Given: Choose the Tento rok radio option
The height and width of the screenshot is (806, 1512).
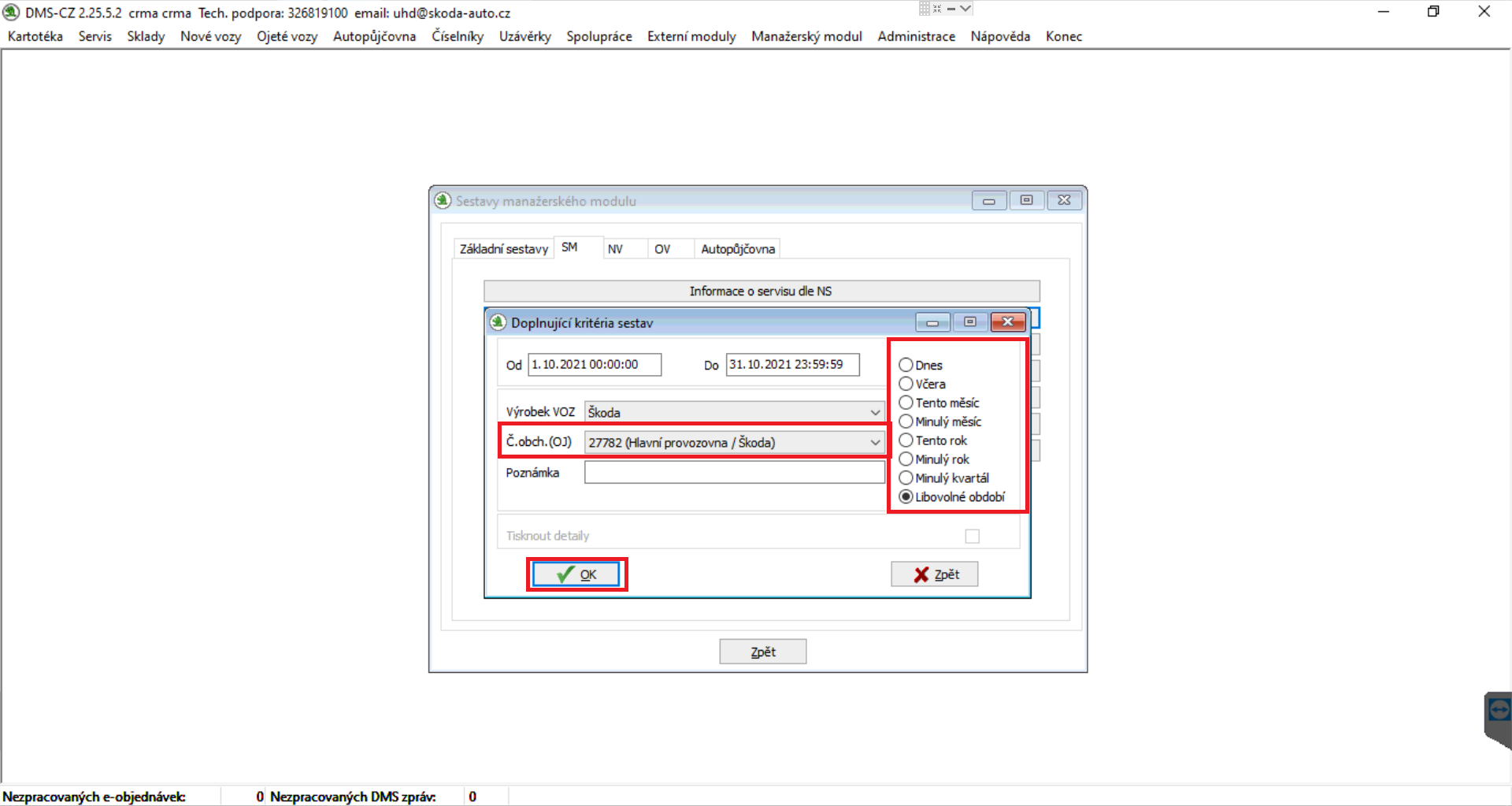Looking at the screenshot, I should pyautogui.click(x=906, y=440).
